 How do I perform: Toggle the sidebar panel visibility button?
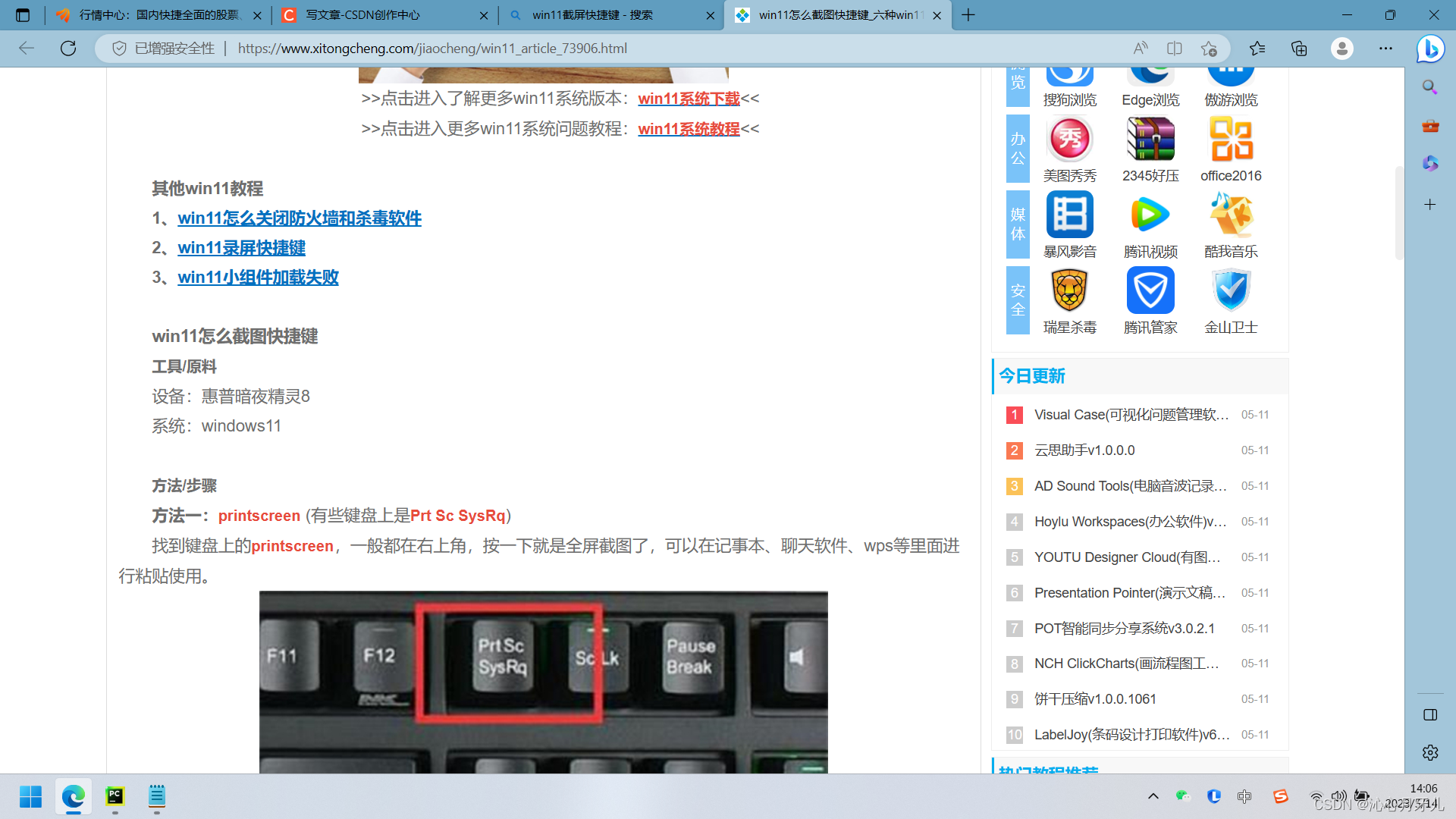click(1430, 714)
